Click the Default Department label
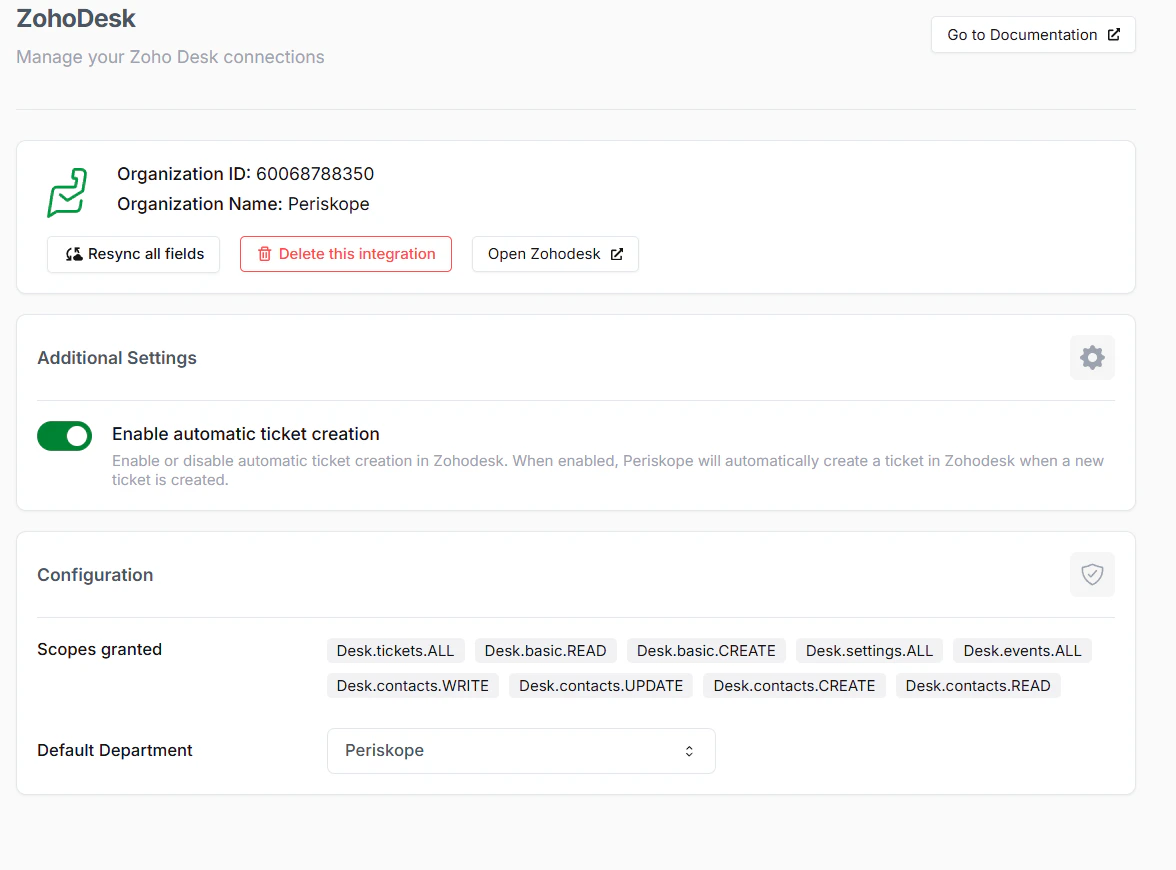 (x=115, y=751)
